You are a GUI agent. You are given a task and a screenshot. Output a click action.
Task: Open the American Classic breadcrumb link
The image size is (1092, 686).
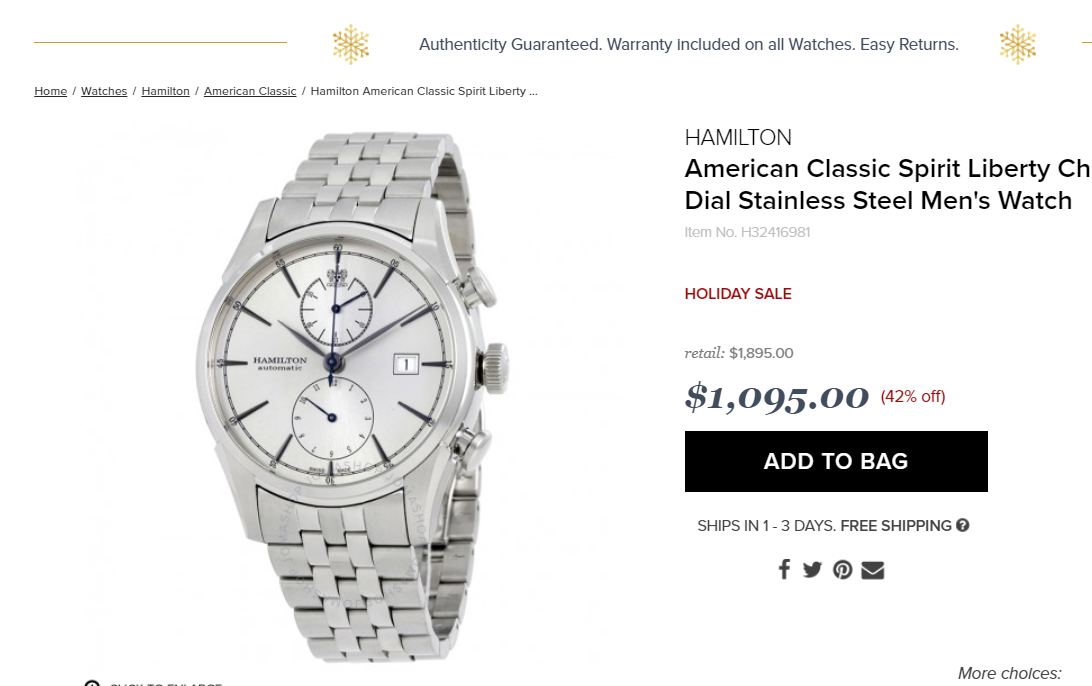250,91
